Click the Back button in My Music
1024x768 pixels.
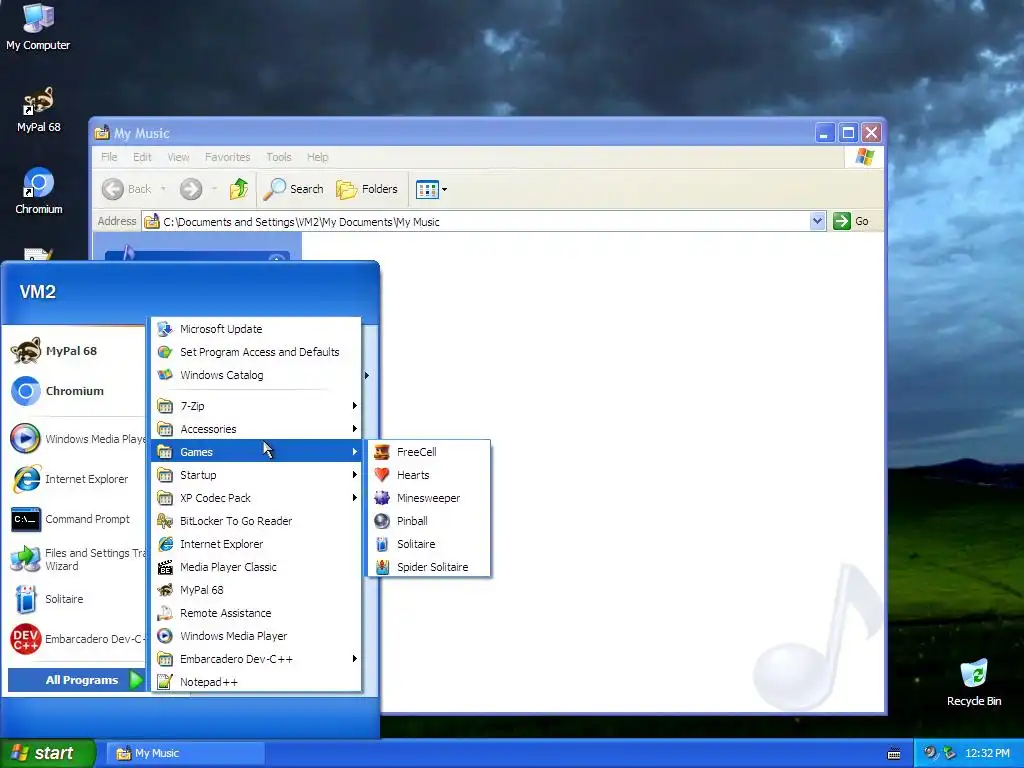click(127, 189)
